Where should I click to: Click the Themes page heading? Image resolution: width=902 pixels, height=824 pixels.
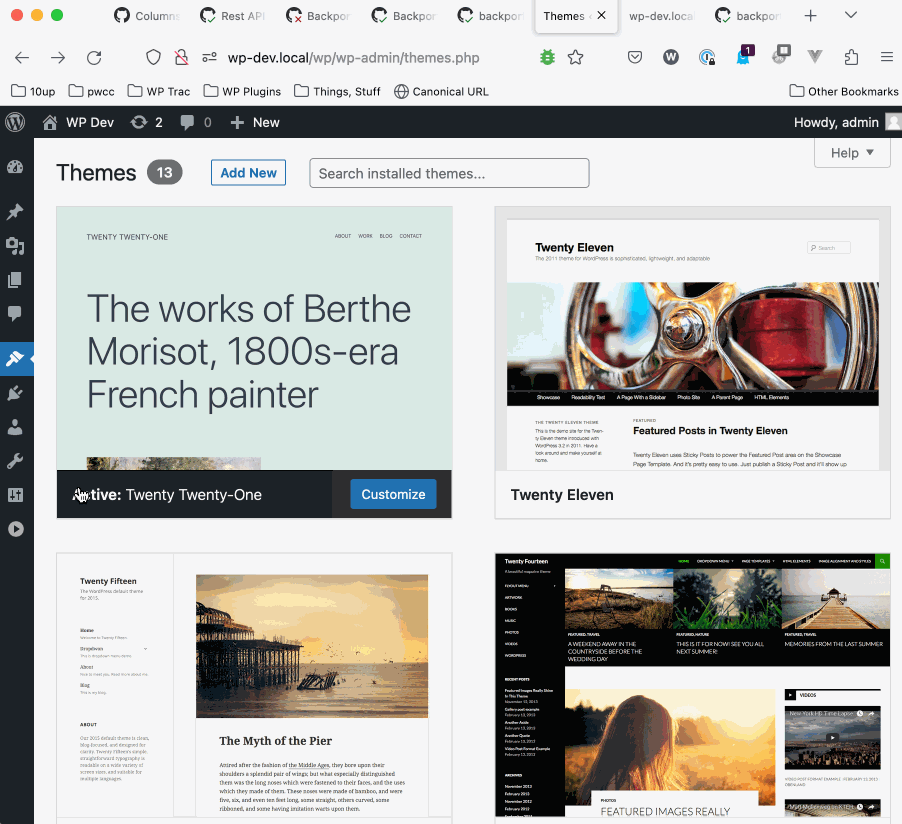tap(96, 173)
